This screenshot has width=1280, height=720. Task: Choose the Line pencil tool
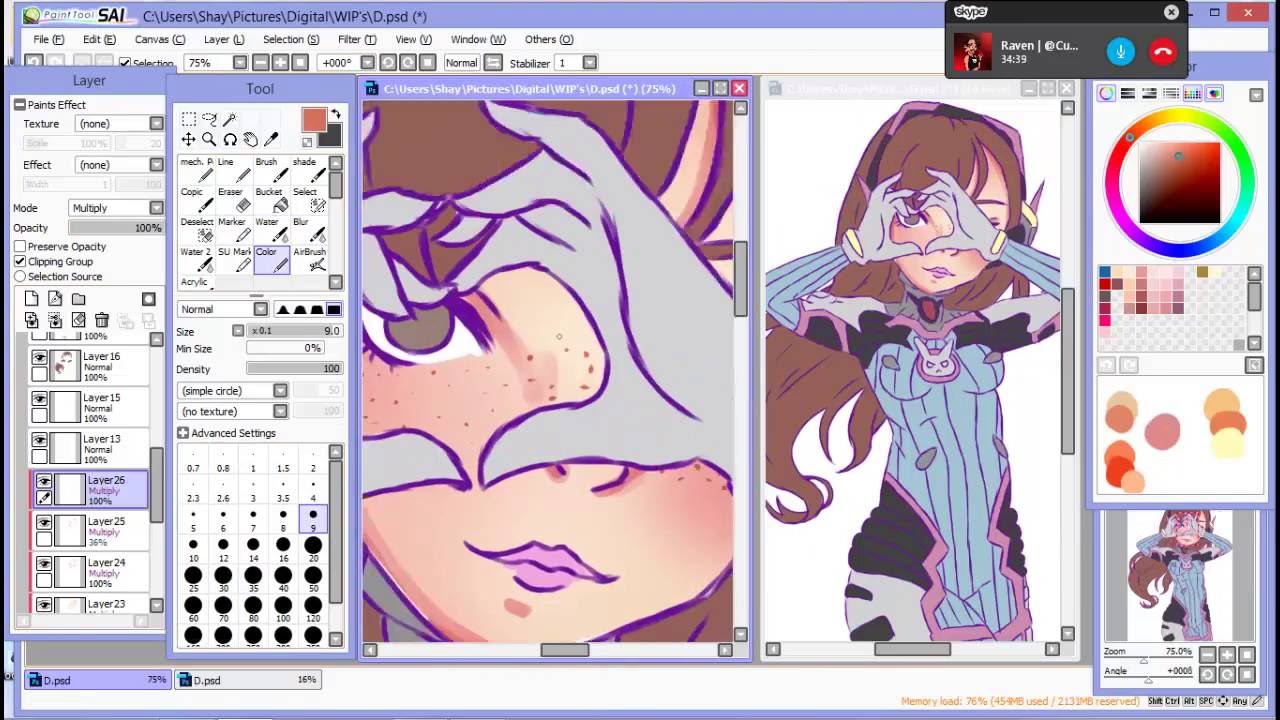234,170
